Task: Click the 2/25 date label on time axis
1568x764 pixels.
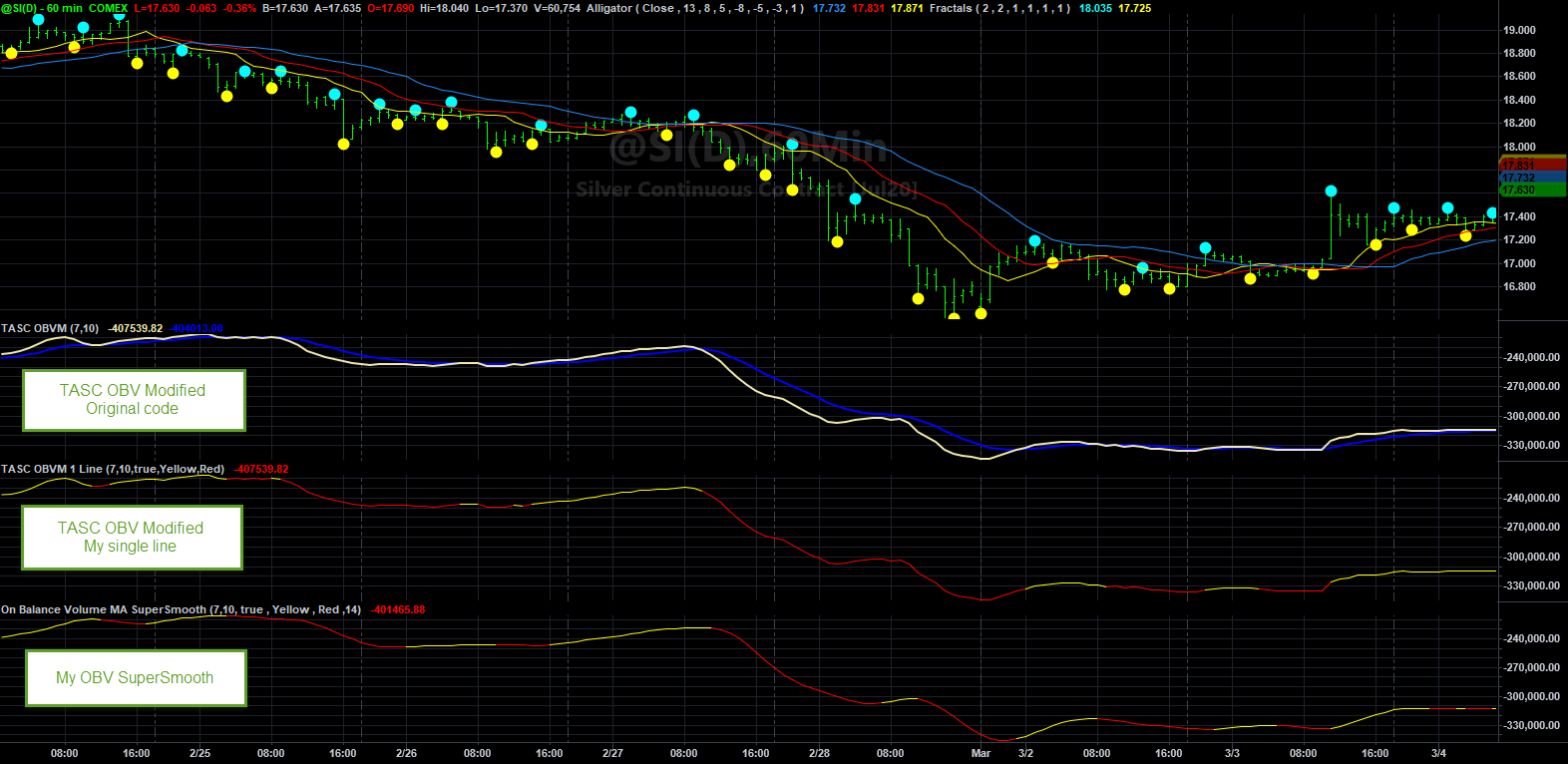Action: pyautogui.click(x=199, y=753)
